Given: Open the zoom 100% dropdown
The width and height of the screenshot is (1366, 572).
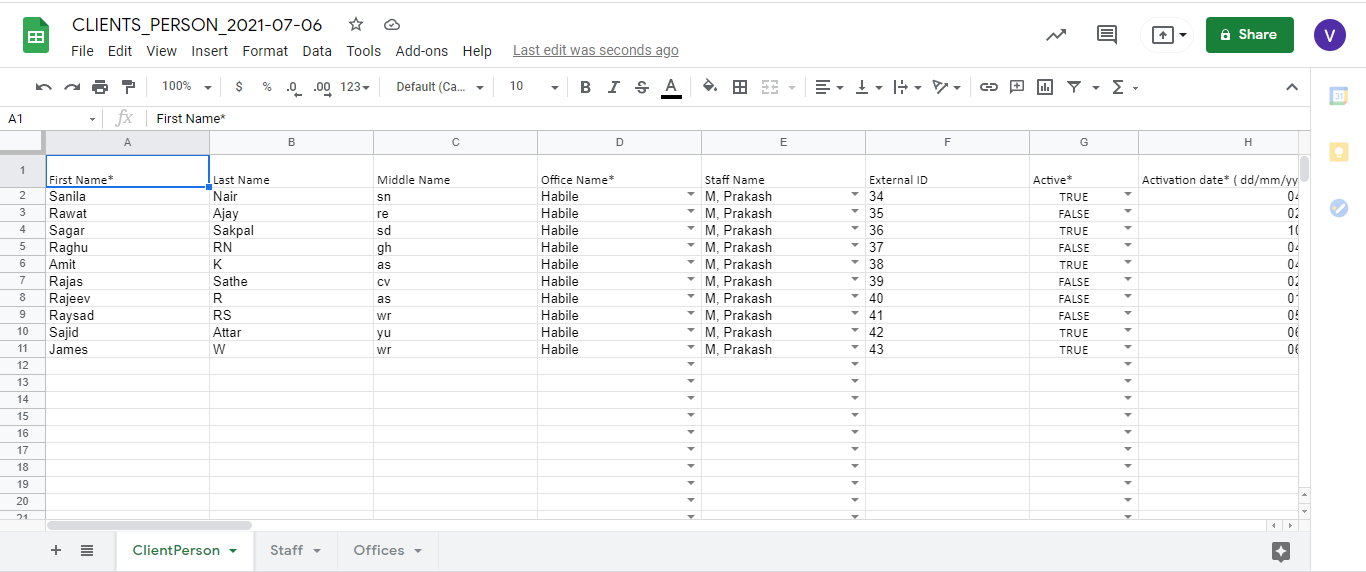Looking at the screenshot, I should [x=186, y=87].
